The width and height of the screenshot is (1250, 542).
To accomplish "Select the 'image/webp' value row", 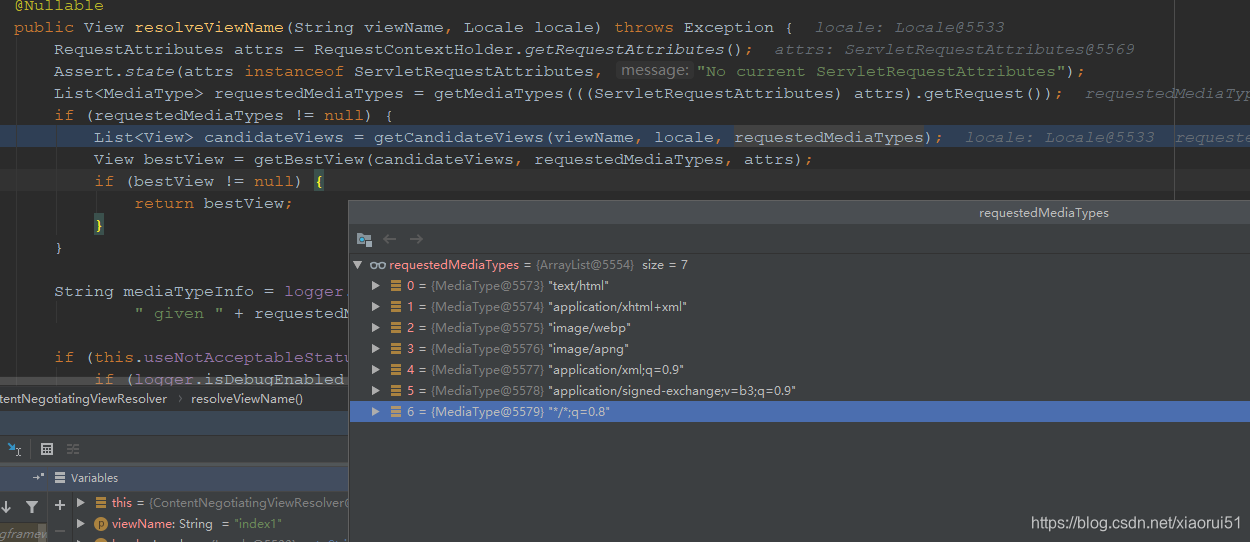I will pos(800,328).
